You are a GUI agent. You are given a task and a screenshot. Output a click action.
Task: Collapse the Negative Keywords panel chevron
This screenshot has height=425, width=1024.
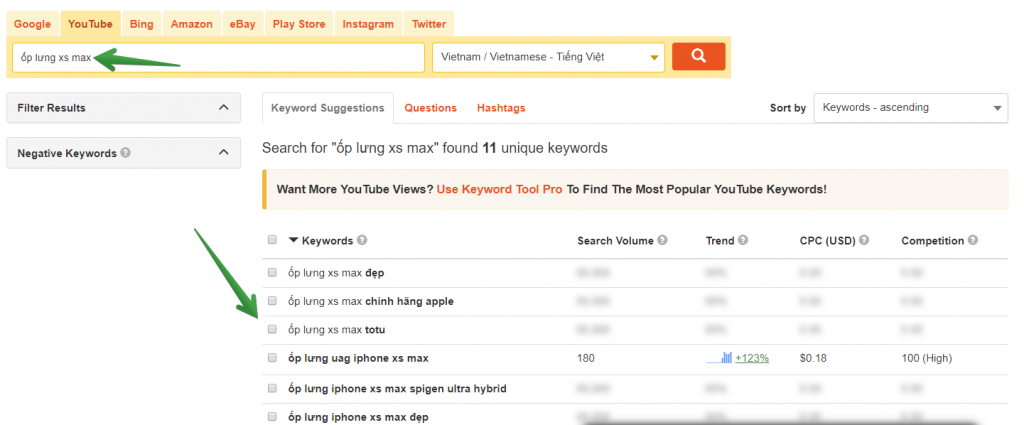coord(223,153)
